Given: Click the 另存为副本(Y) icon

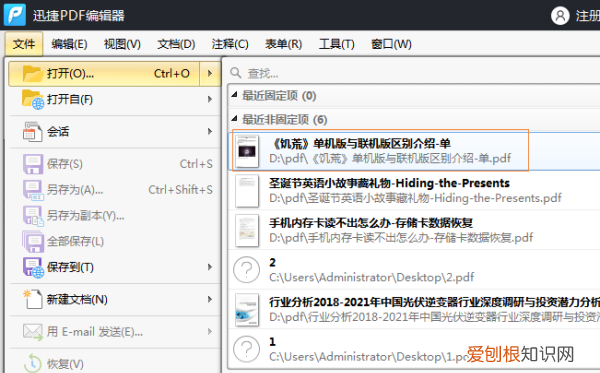Looking at the screenshot, I should pos(33,216).
